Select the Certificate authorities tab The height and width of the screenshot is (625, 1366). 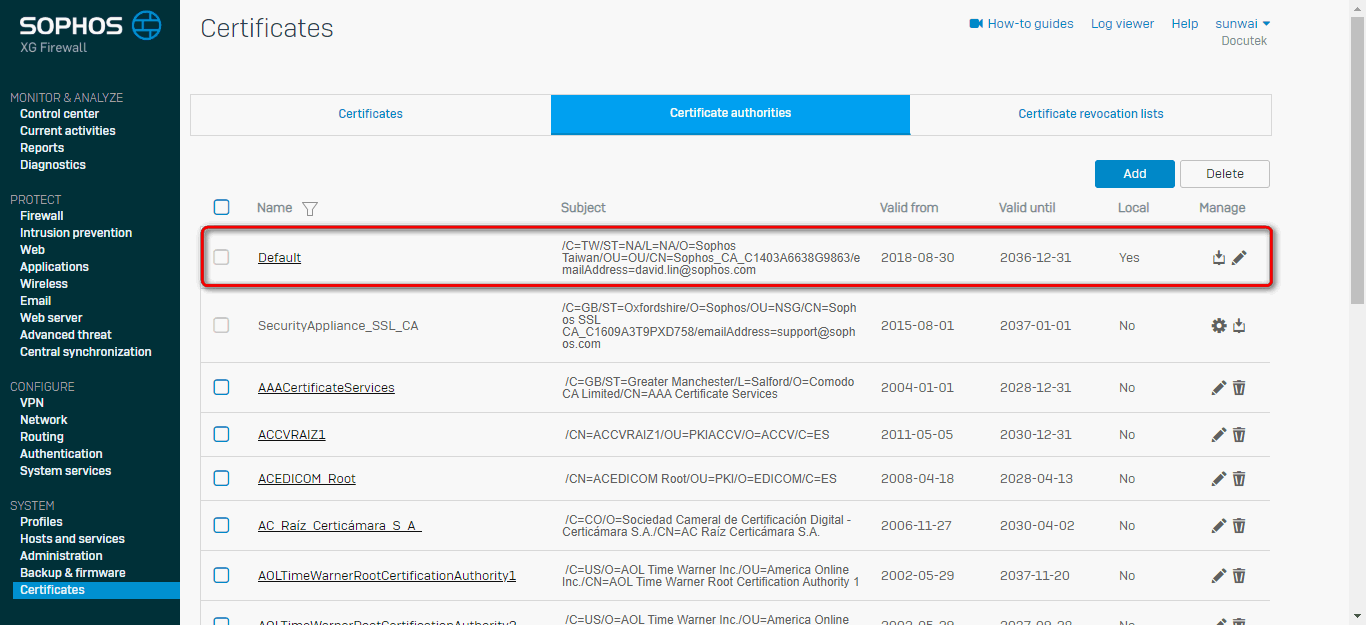coord(730,114)
